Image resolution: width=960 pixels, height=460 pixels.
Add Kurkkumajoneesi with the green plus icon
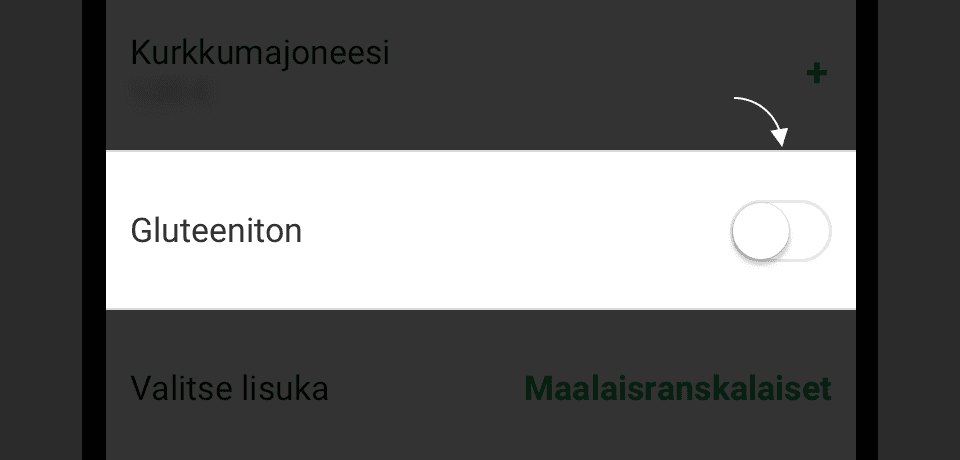(817, 73)
